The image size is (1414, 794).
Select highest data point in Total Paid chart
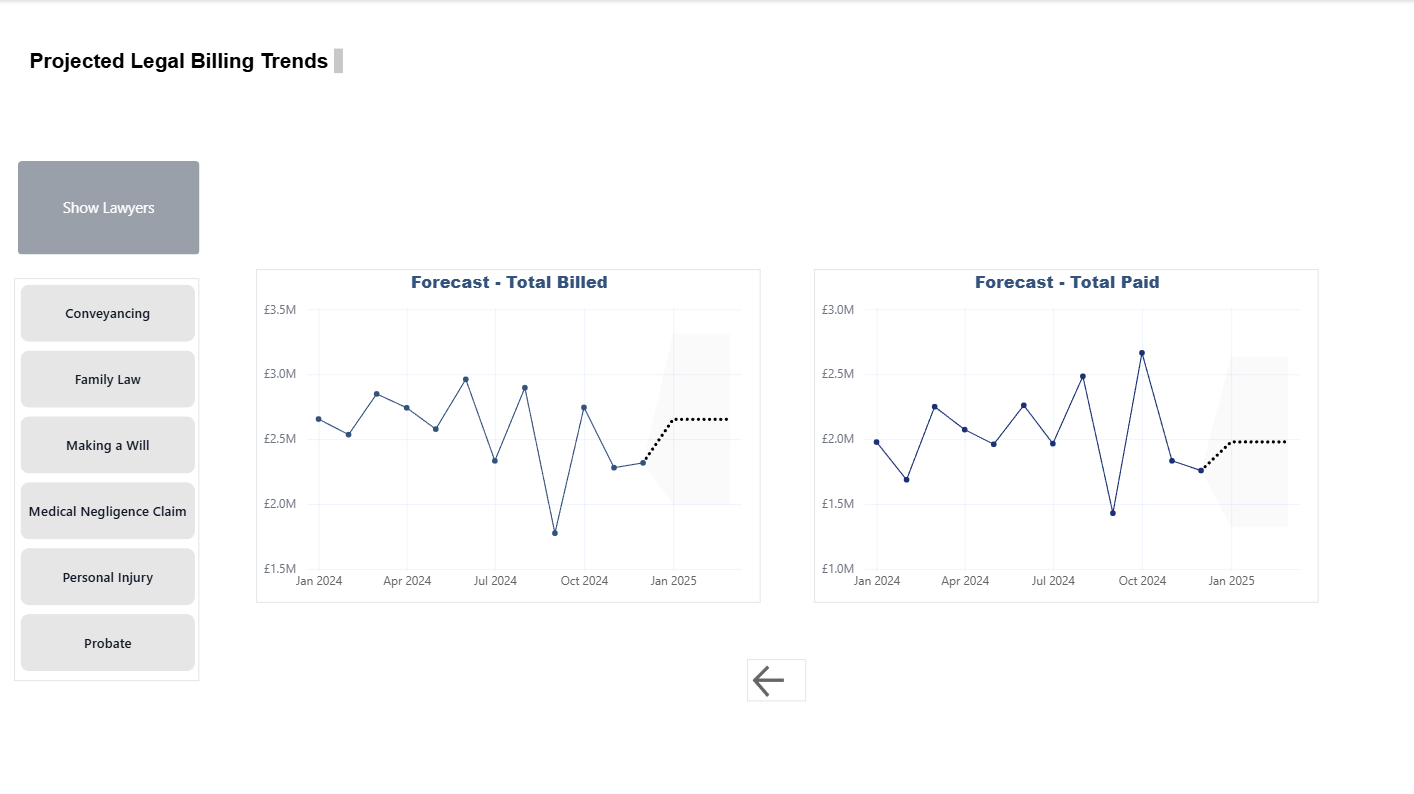coord(1142,353)
